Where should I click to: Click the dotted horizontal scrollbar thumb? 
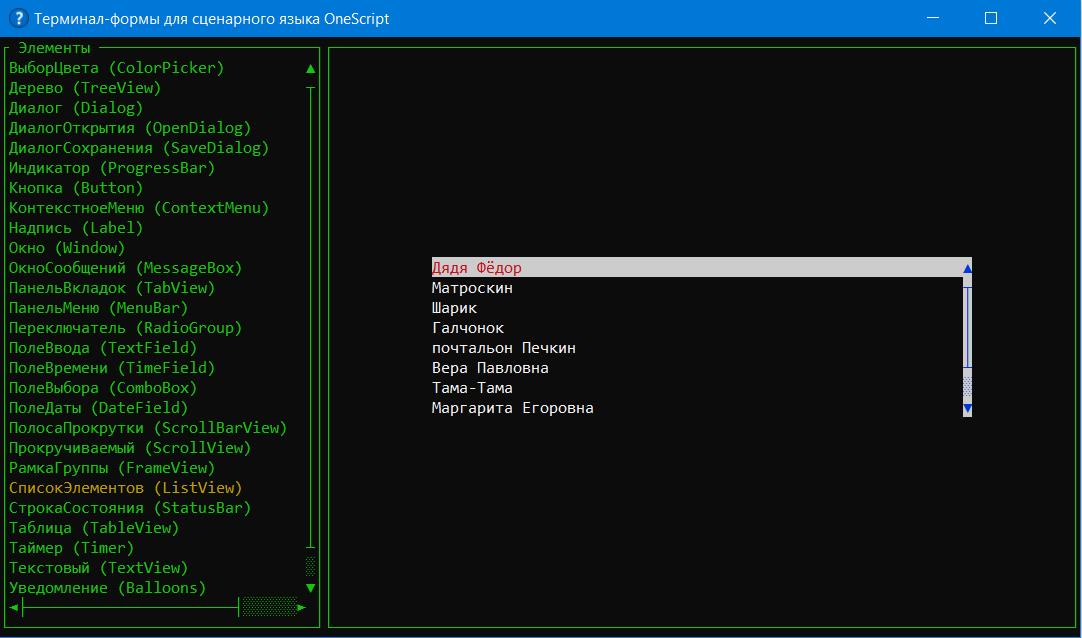point(269,608)
